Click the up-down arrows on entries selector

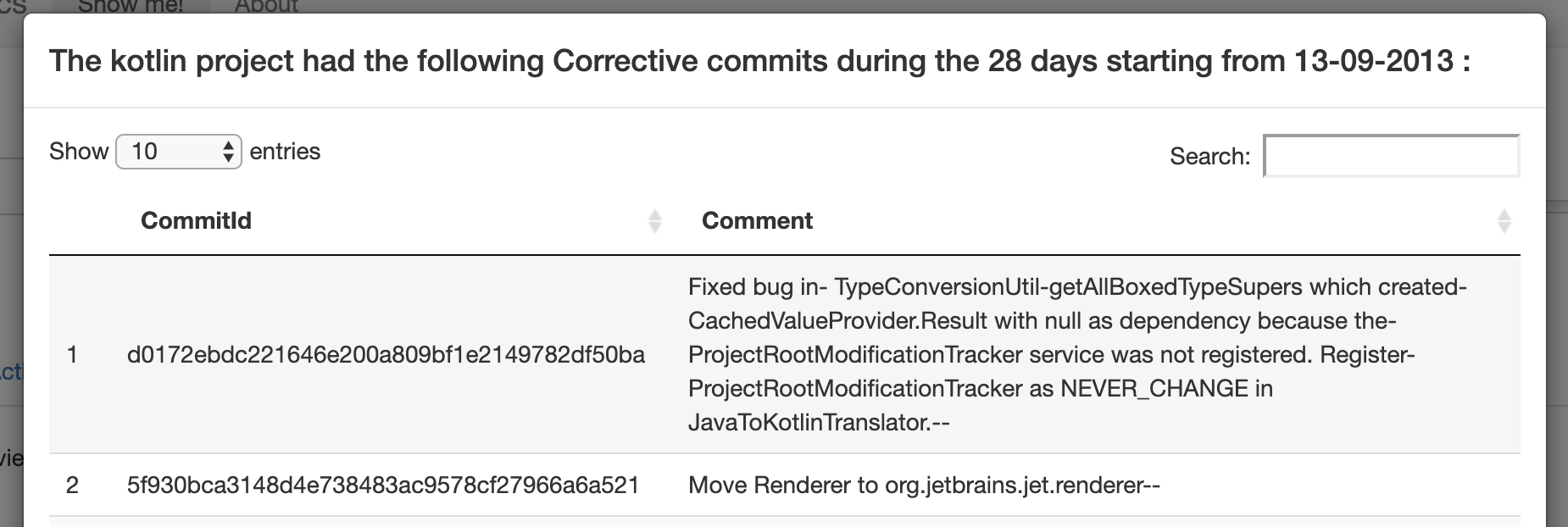click(x=228, y=152)
